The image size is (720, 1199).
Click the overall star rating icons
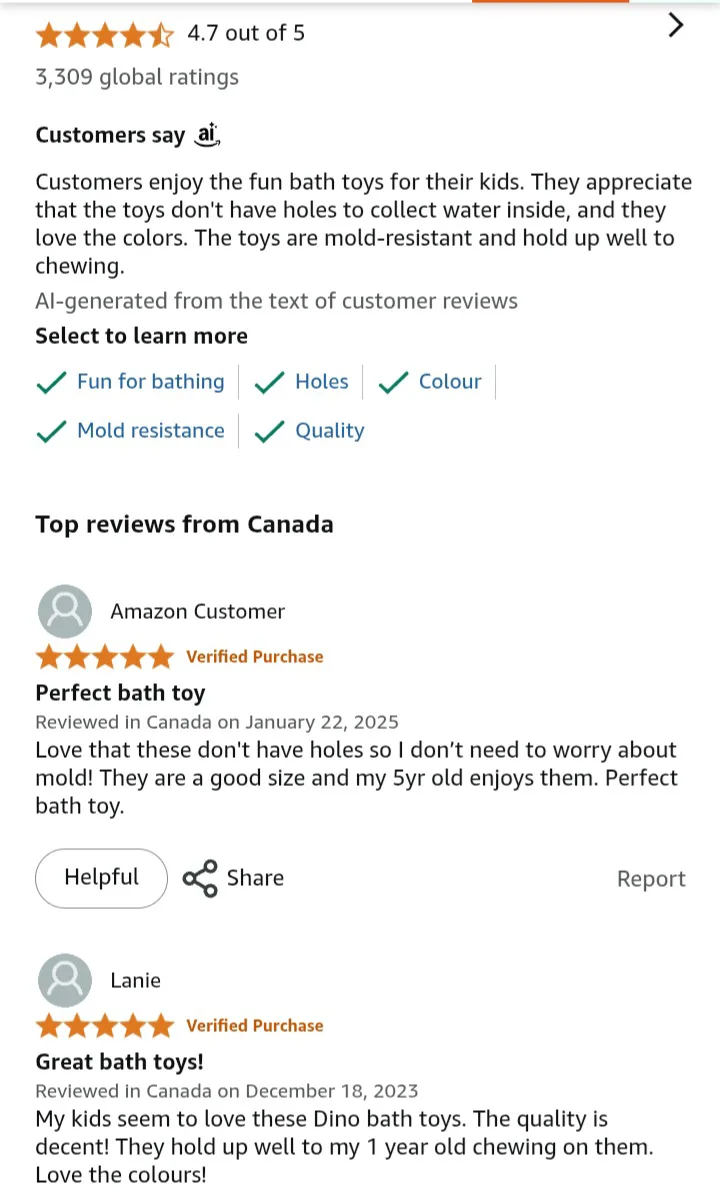tap(104, 35)
